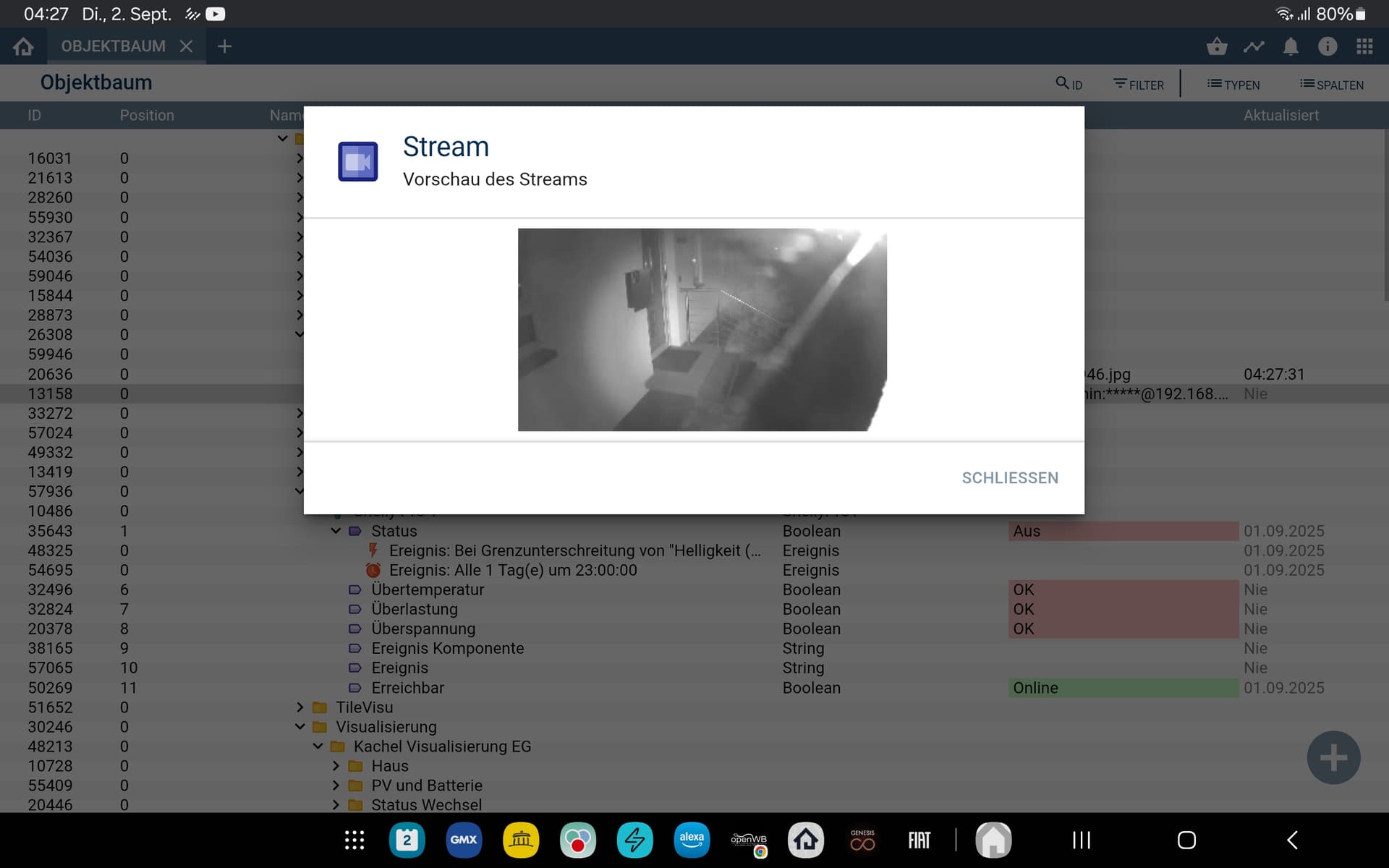Select the OBJEKTBAUM tab
The image size is (1389, 868).
pos(114,46)
